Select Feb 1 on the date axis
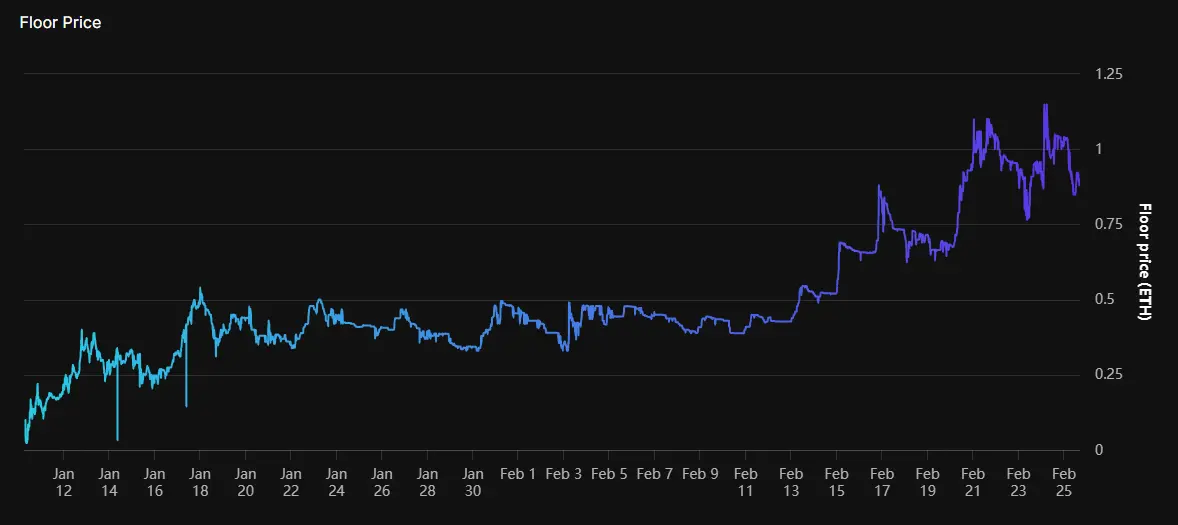 (x=518, y=474)
